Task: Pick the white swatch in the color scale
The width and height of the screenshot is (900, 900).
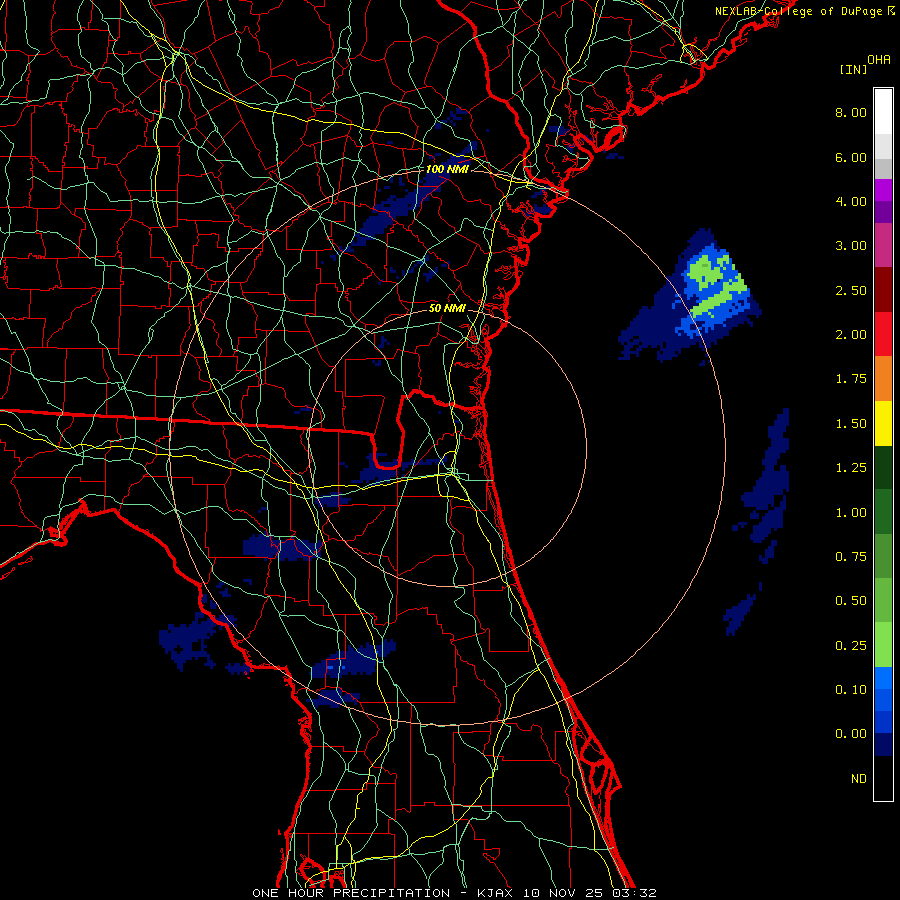Action: (883, 112)
